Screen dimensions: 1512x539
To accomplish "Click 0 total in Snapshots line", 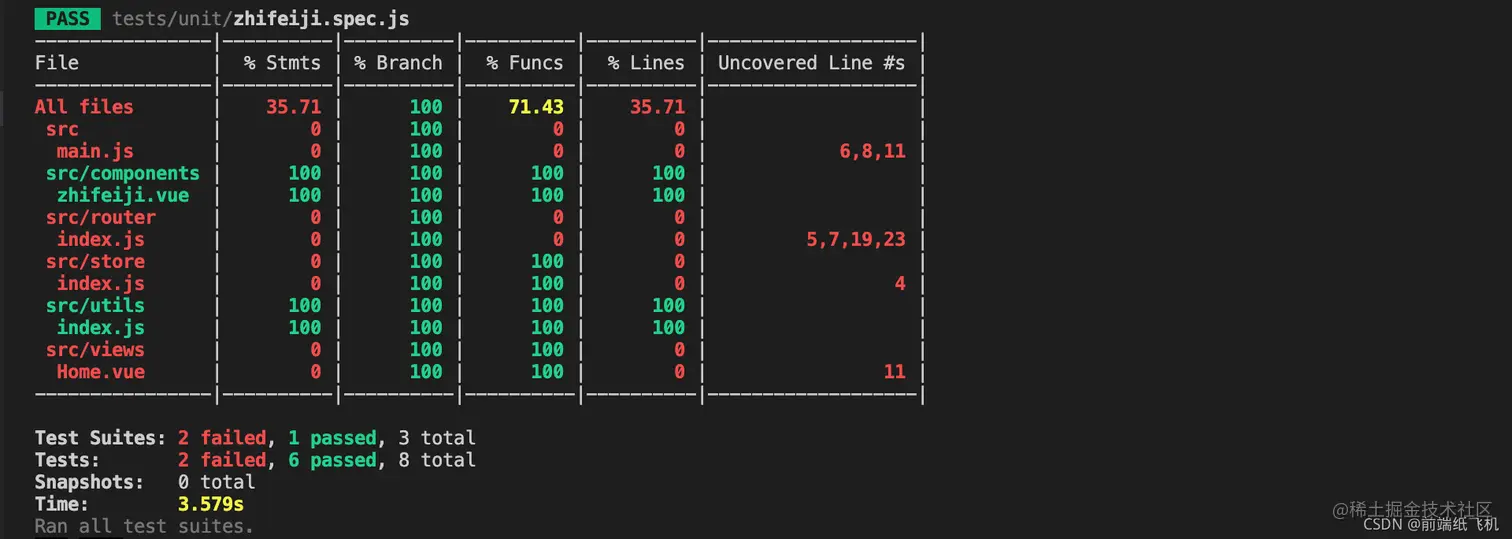I will [x=216, y=482].
